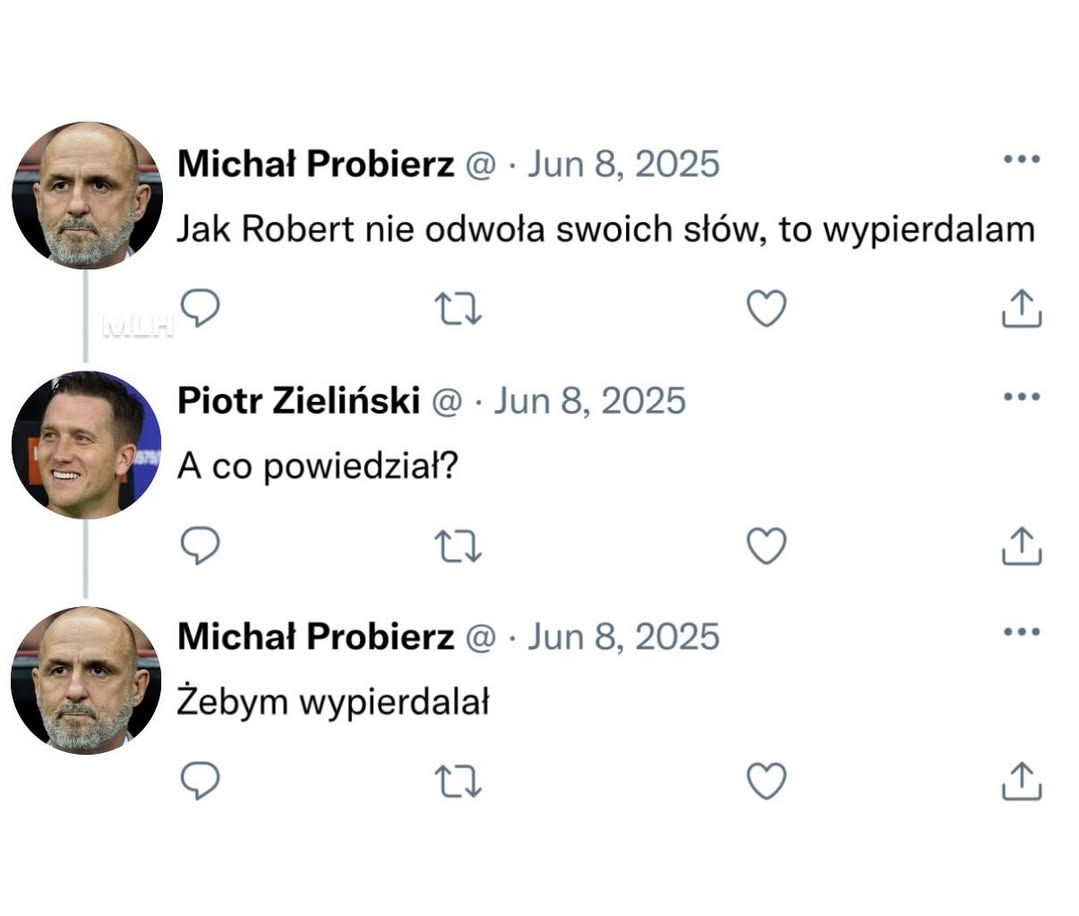Retweet Zieliński's "A co powiedział?" tweet
1079x916 pixels.
[x=459, y=546]
